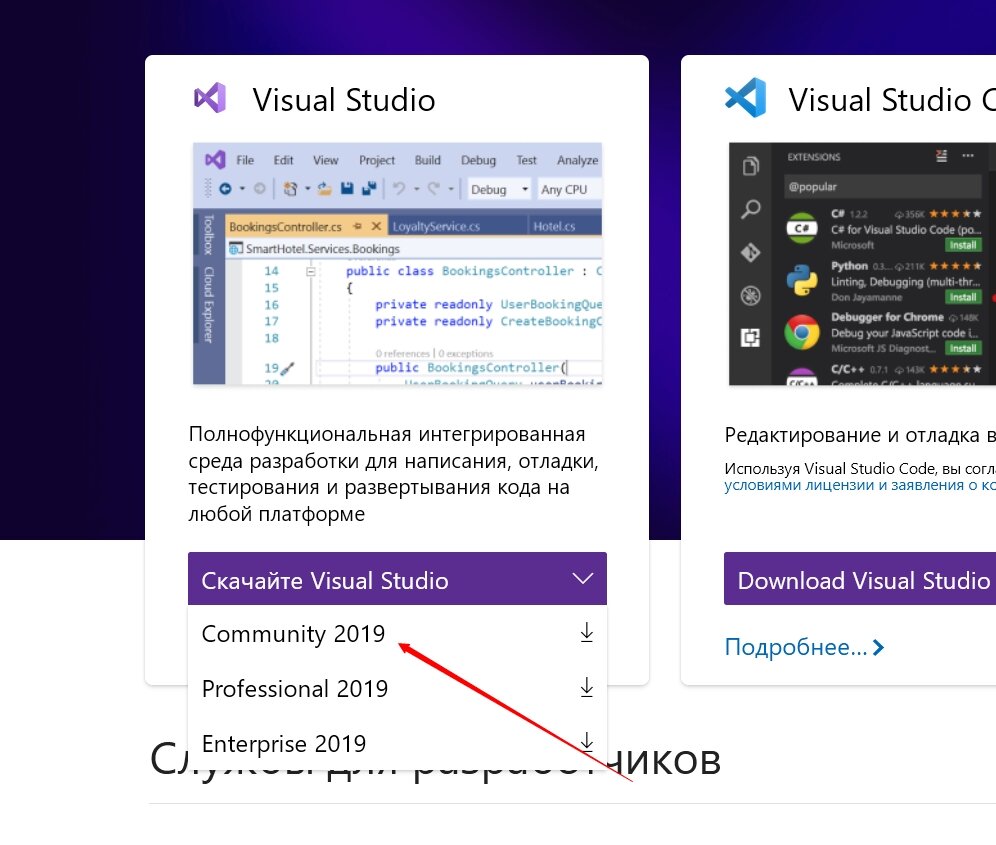This screenshot has width=996, height=845.
Task: Click the blue Visual Studio Code logo
Action: tap(745, 98)
